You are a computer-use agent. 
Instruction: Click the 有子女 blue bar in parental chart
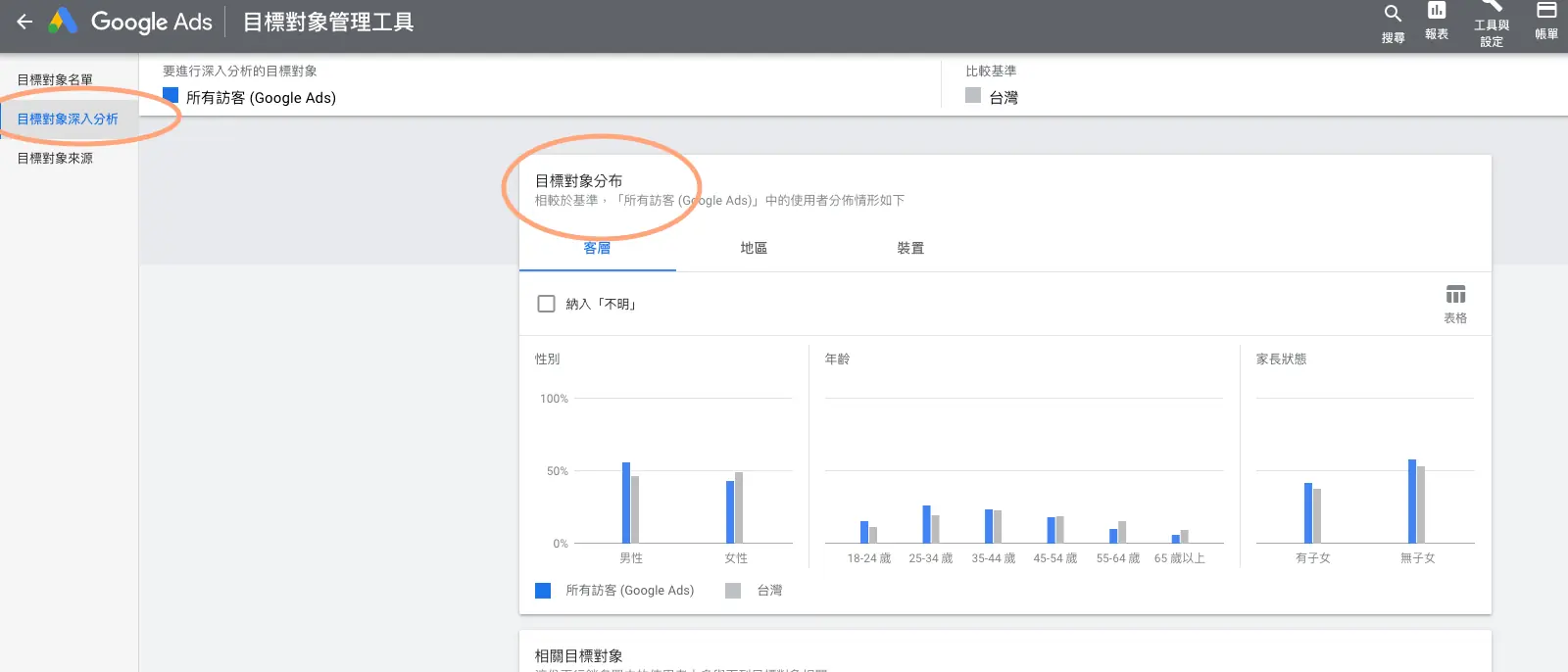tap(1308, 512)
